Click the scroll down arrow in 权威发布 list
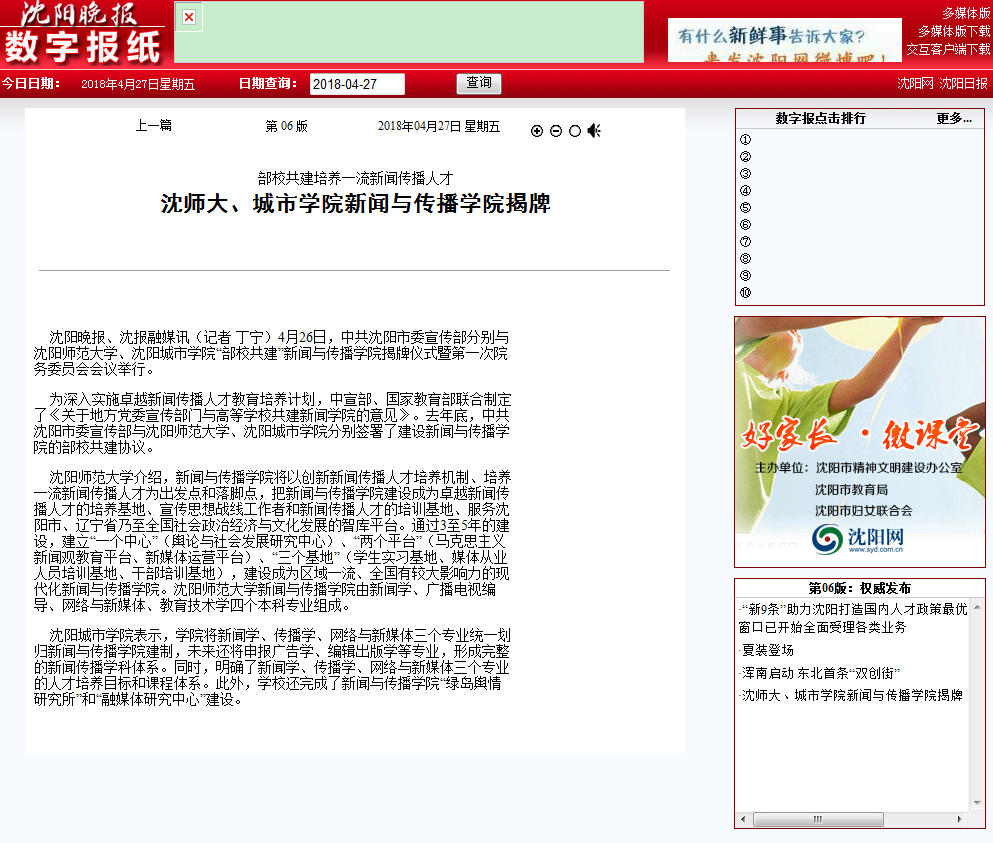Viewport: 993px width, 843px height. (976, 803)
